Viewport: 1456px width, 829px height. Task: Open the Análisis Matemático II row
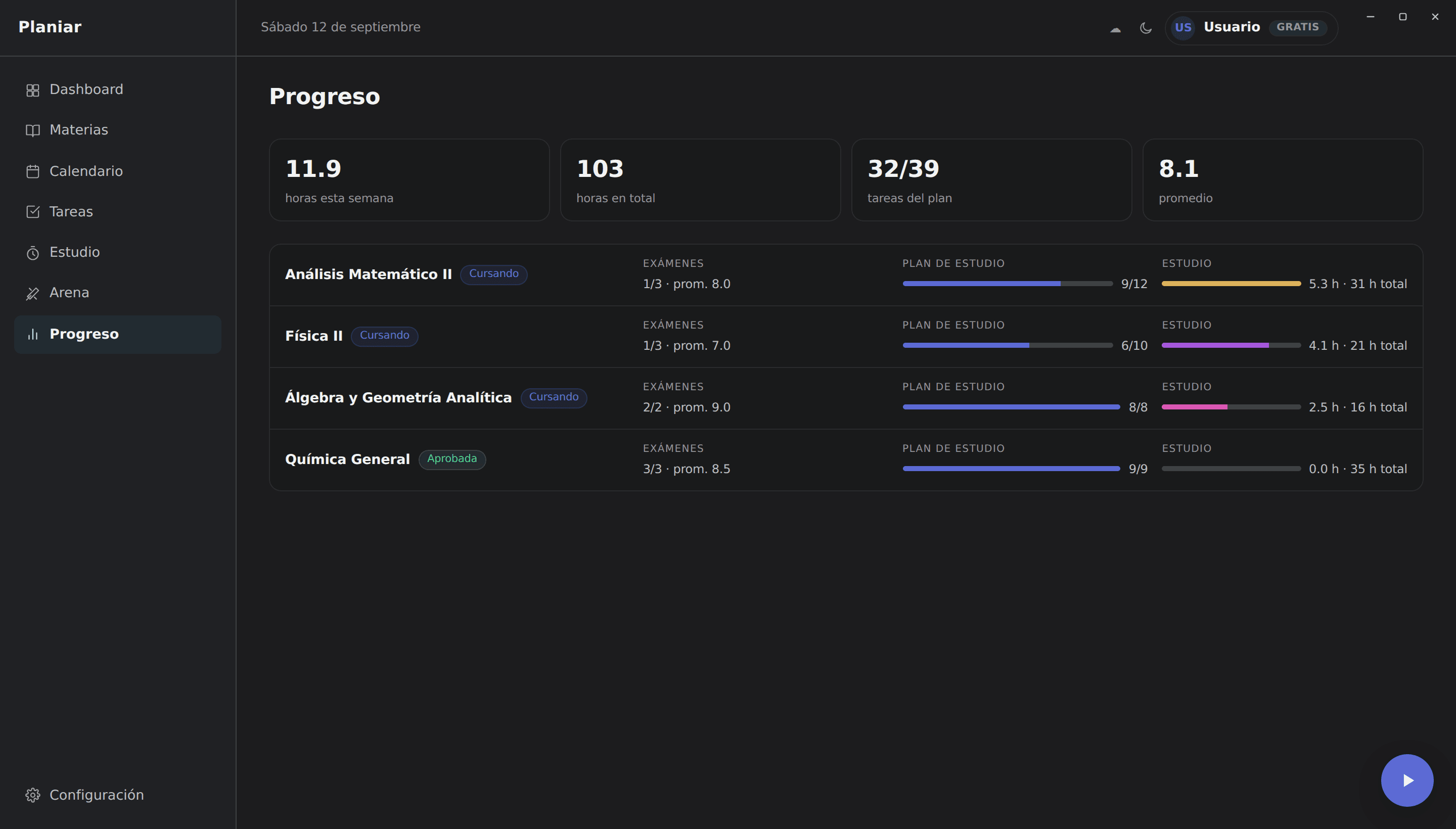(x=846, y=275)
